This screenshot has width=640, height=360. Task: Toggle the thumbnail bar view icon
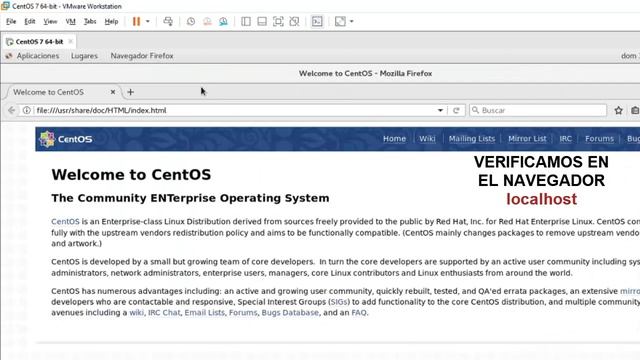(x=262, y=21)
